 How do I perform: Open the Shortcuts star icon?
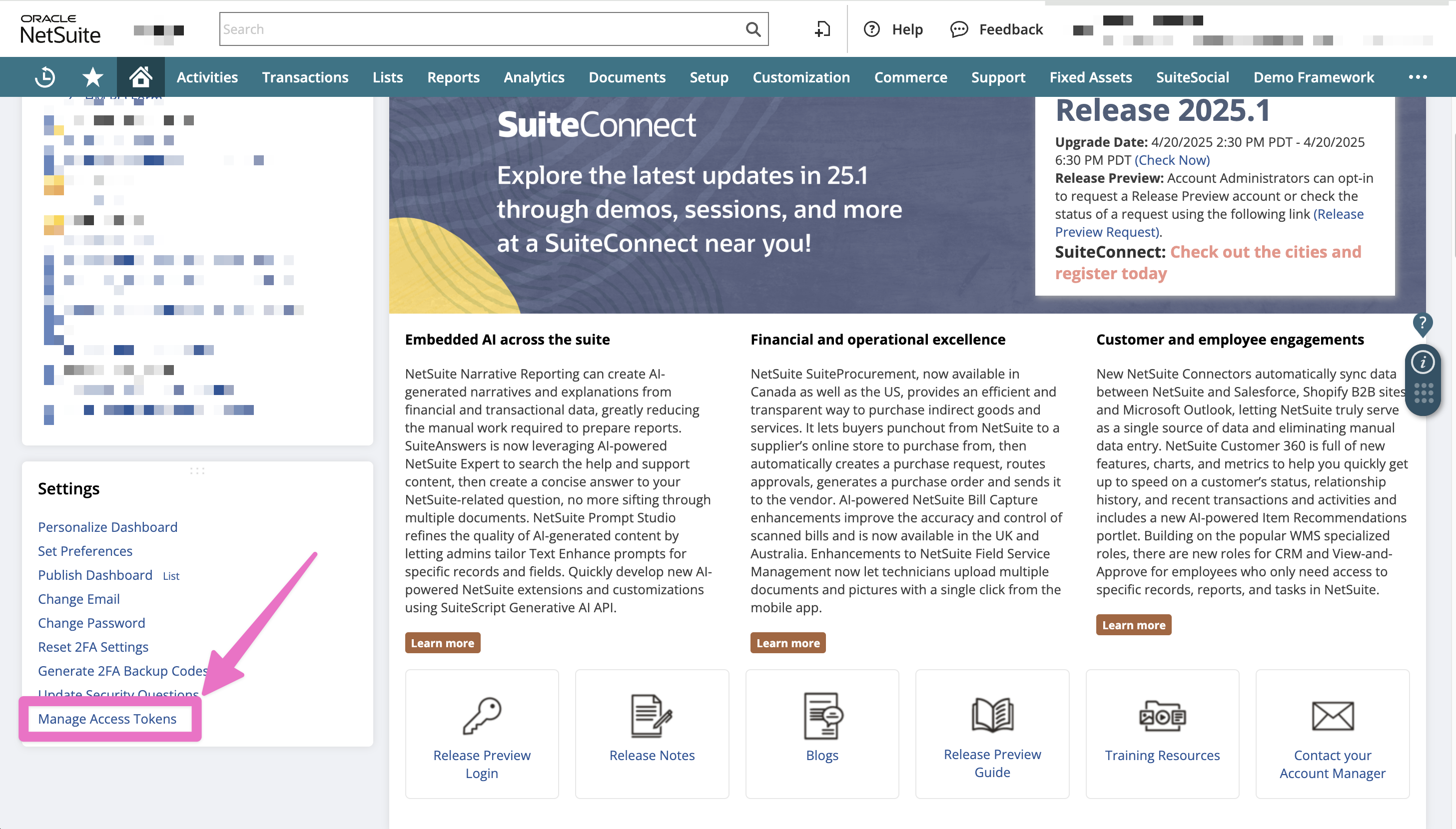click(92, 77)
